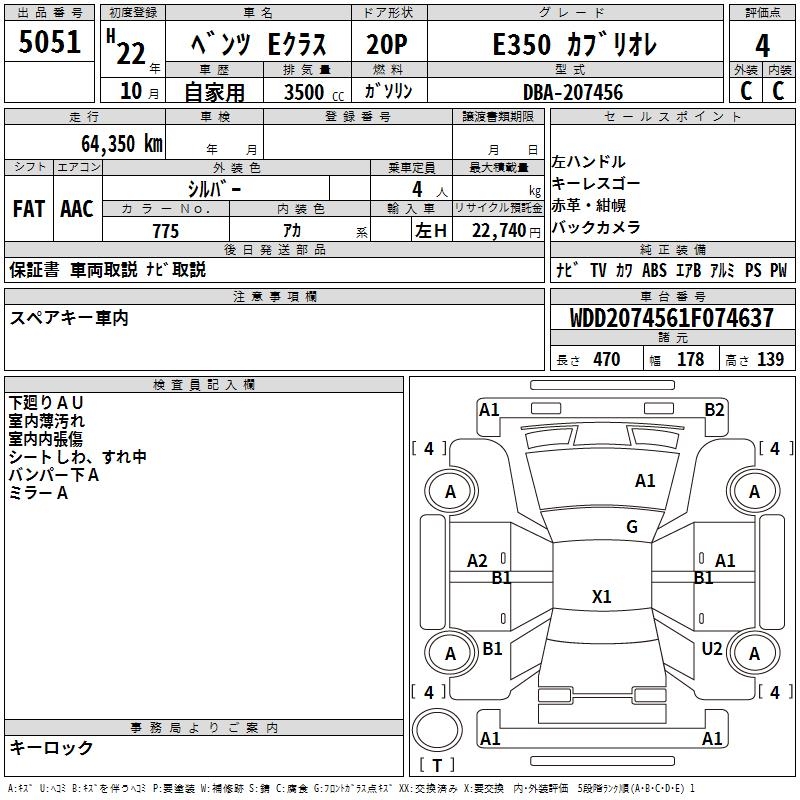This screenshot has height=800, width=800.
Task: Select the inspector note 室内内張傷
Action: [x=45, y=439]
